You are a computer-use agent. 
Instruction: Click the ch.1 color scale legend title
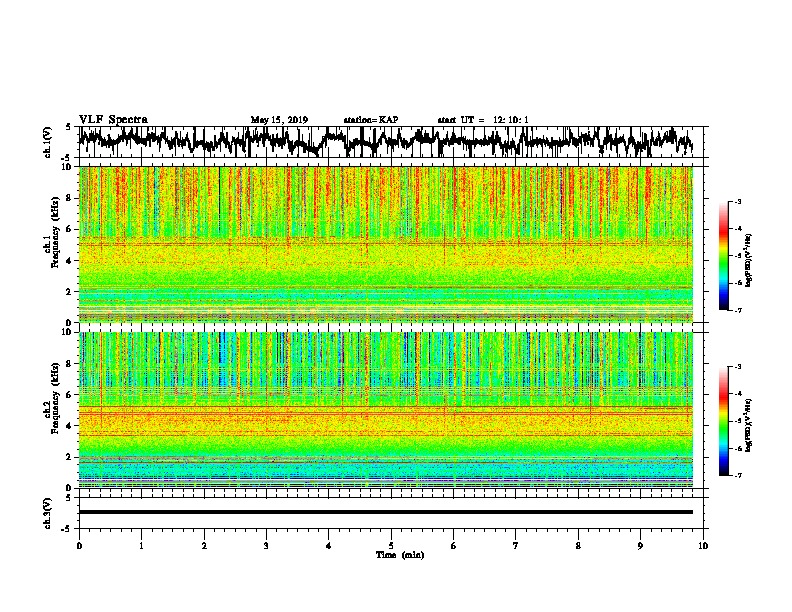pyautogui.click(x=749, y=261)
